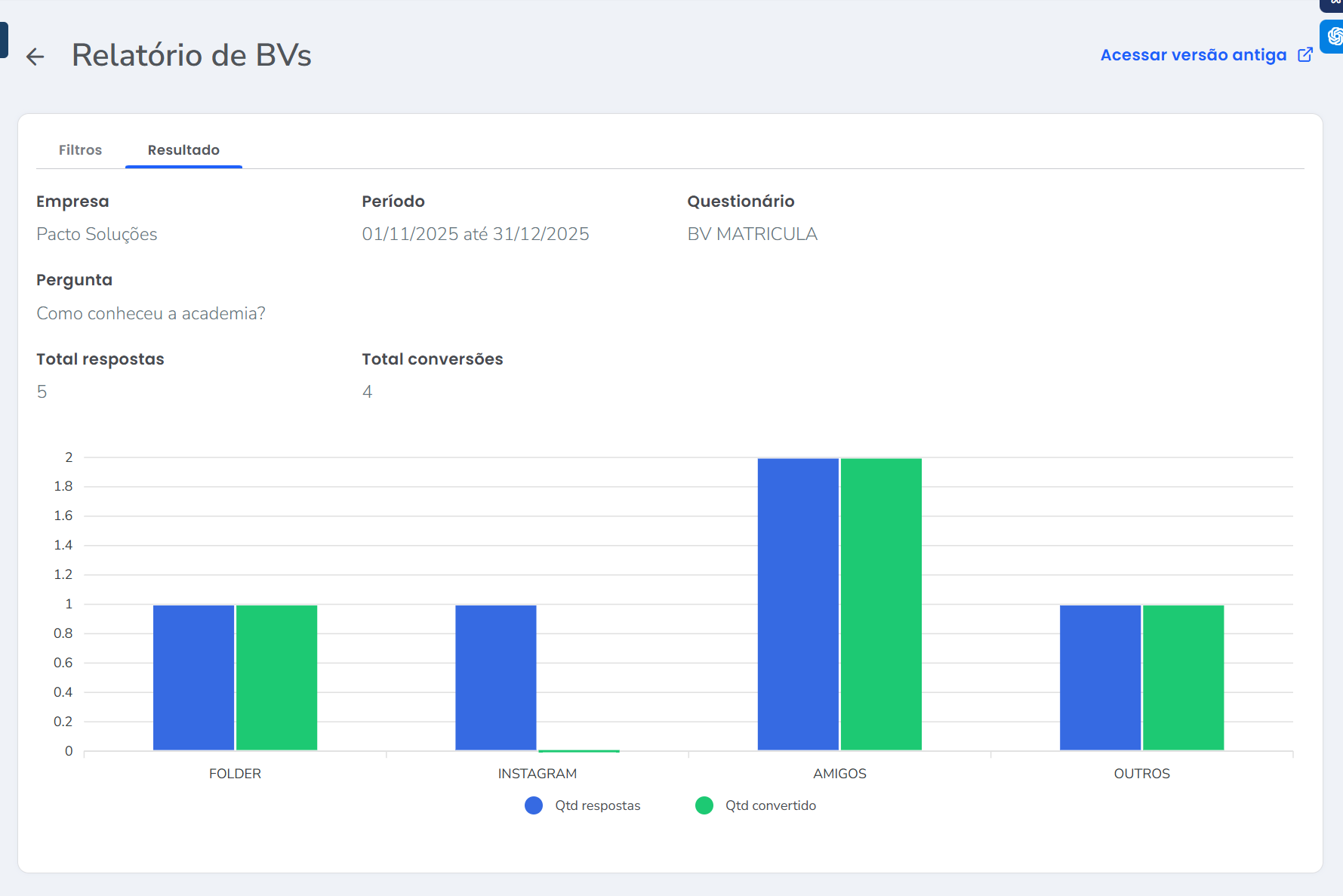The height and width of the screenshot is (896, 1343).
Task: Click the blue OUTROS responses bar
Action: click(x=1100, y=677)
